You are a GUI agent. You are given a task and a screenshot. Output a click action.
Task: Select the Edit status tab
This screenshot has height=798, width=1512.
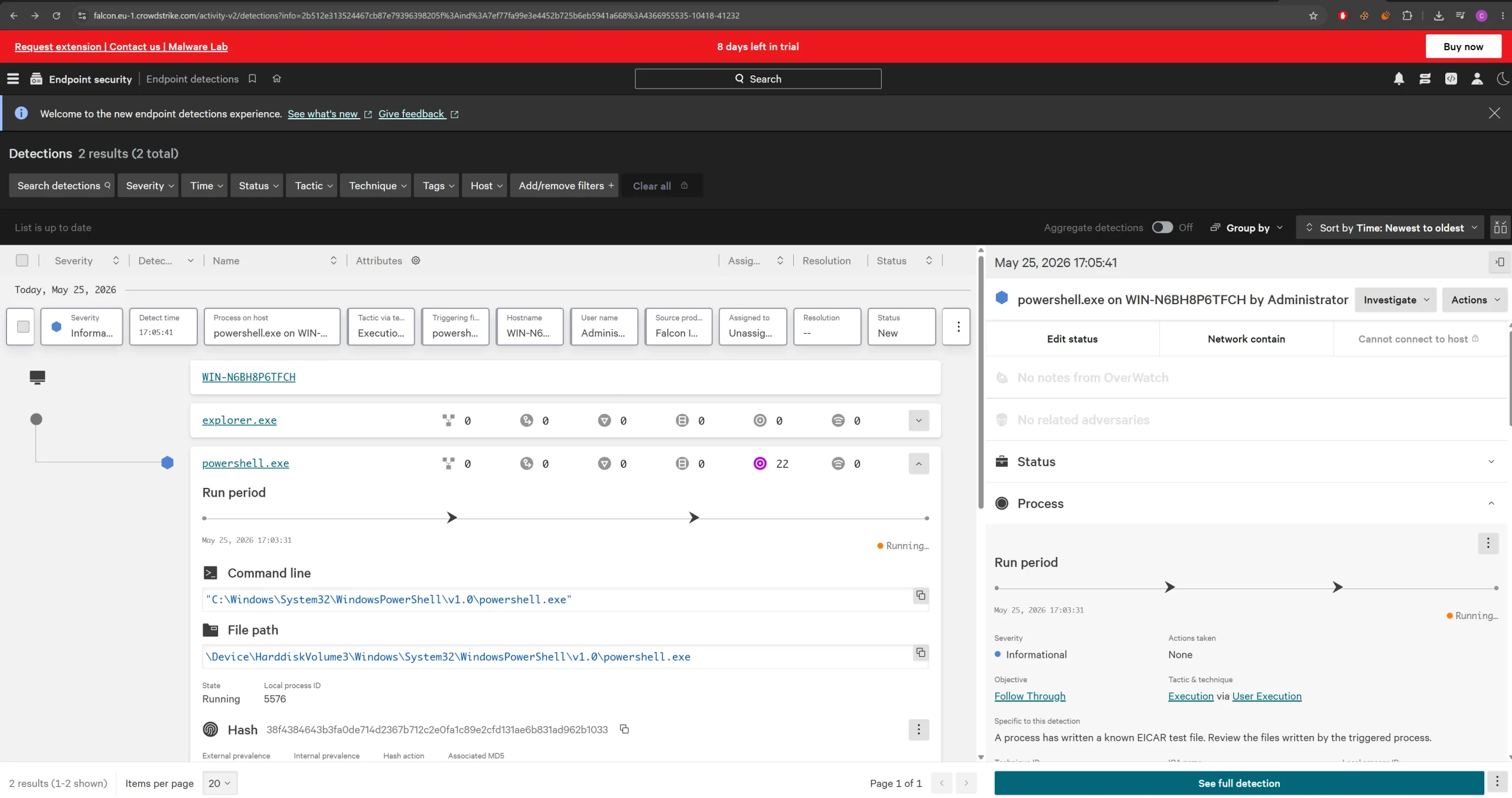(x=1072, y=338)
